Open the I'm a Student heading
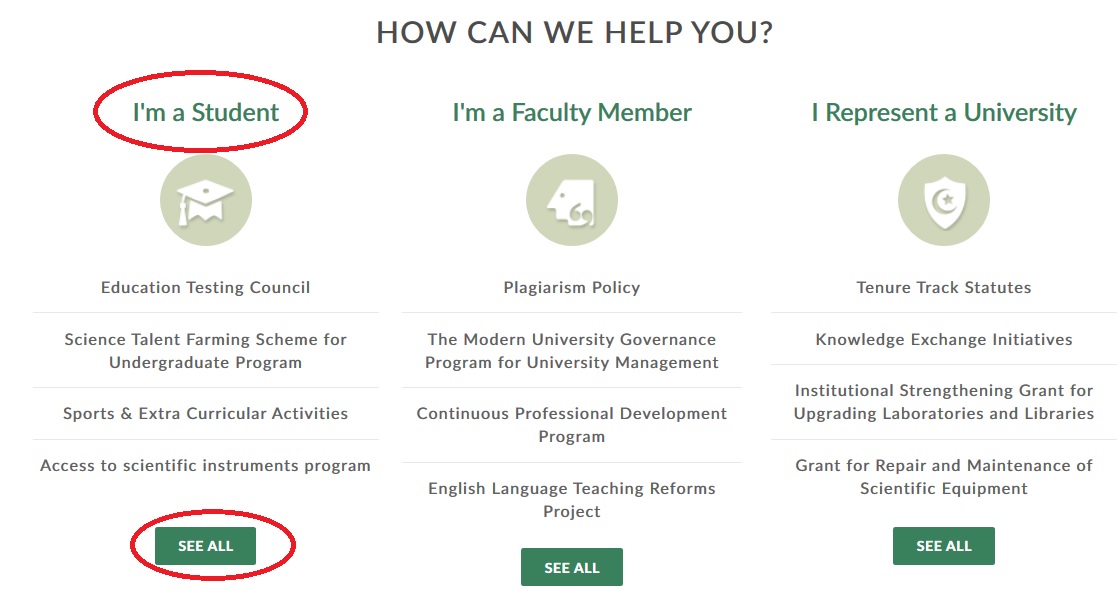 tap(205, 112)
